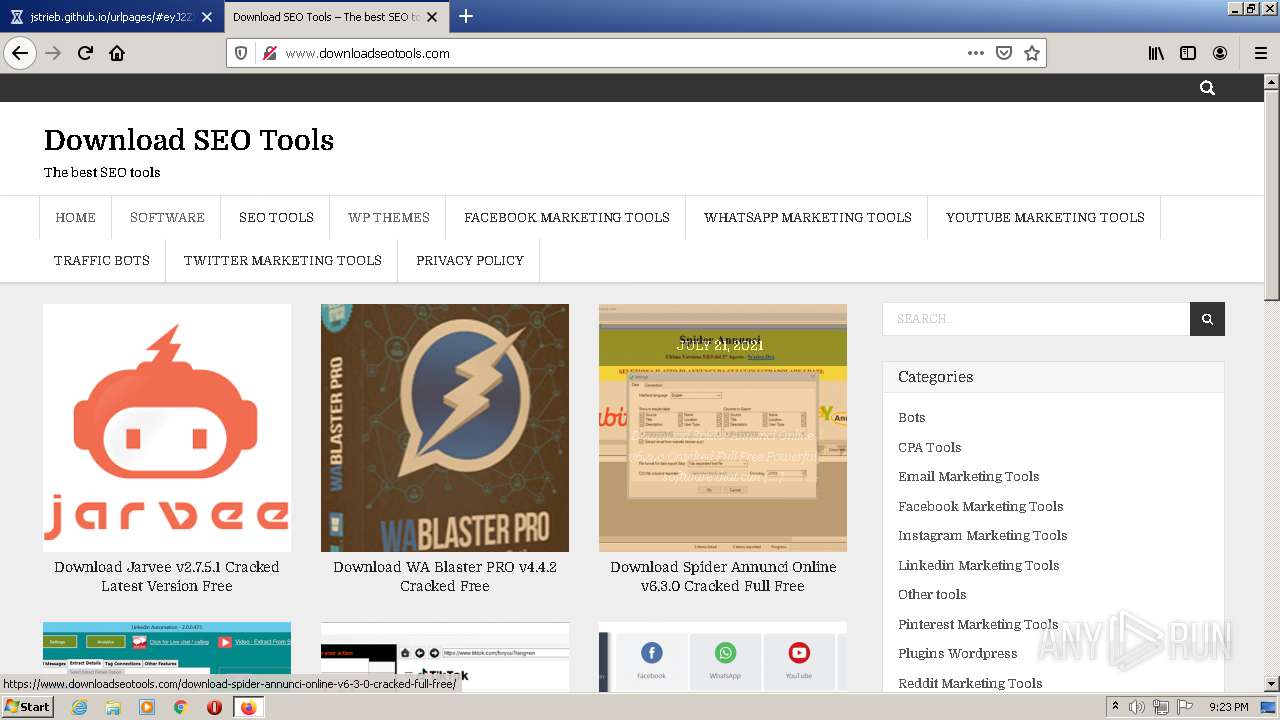Show hidden tray icons arrow
This screenshot has height=720, width=1280.
point(1115,707)
